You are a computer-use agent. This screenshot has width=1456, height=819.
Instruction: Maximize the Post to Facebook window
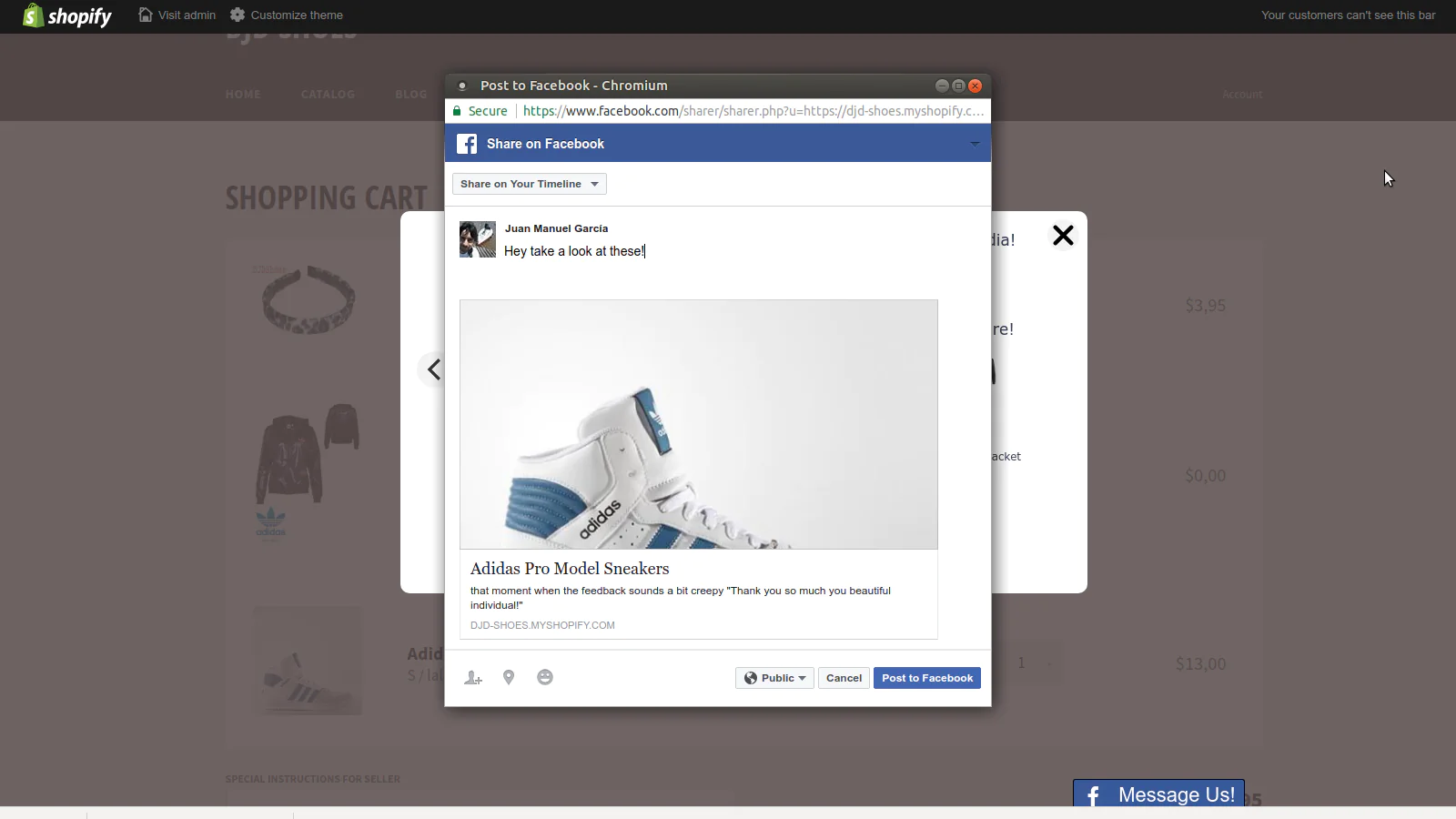pyautogui.click(x=958, y=86)
